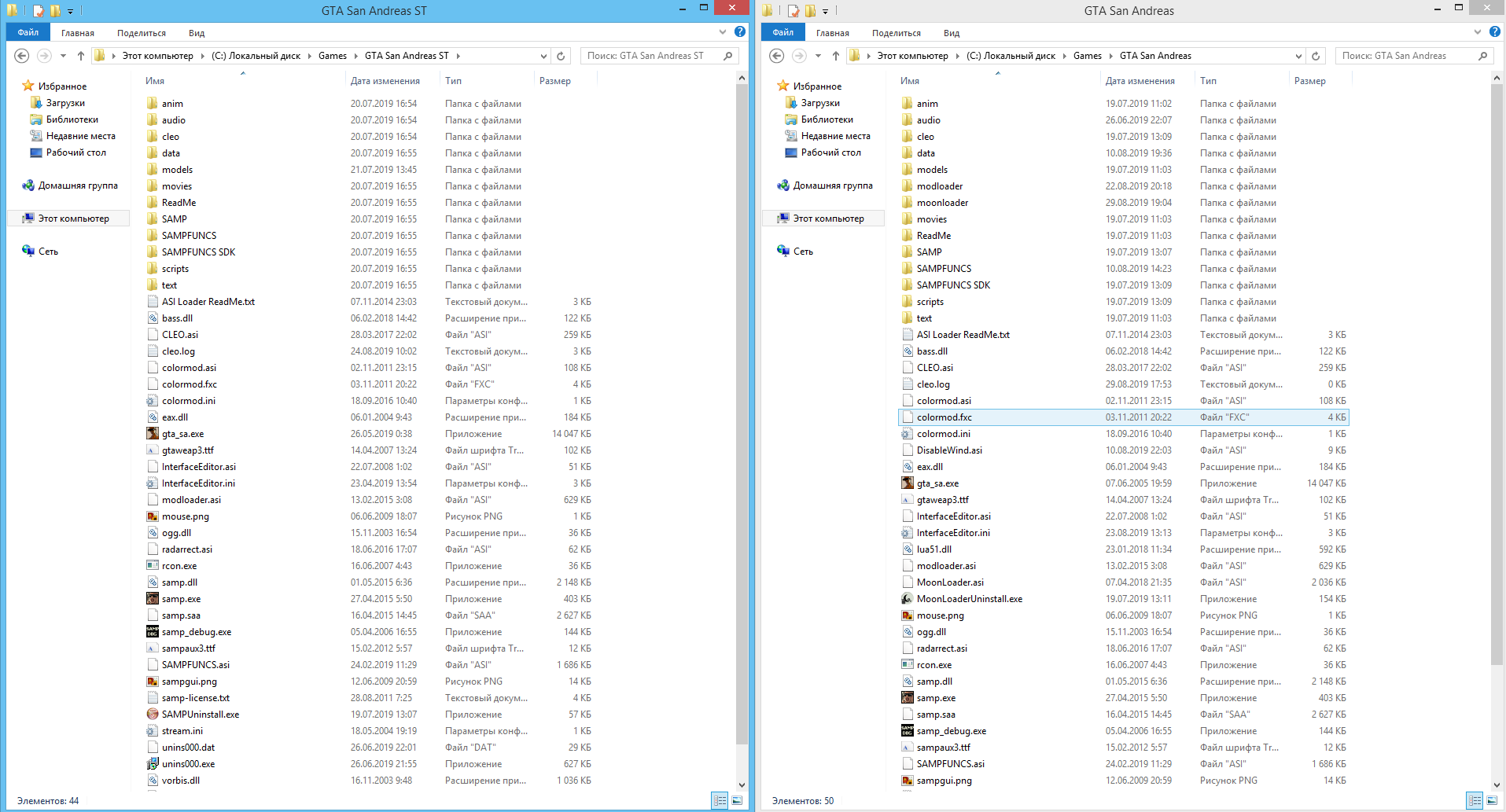1506x812 pixels.
Task: Open Файл menu in right window
Action: [x=783, y=32]
